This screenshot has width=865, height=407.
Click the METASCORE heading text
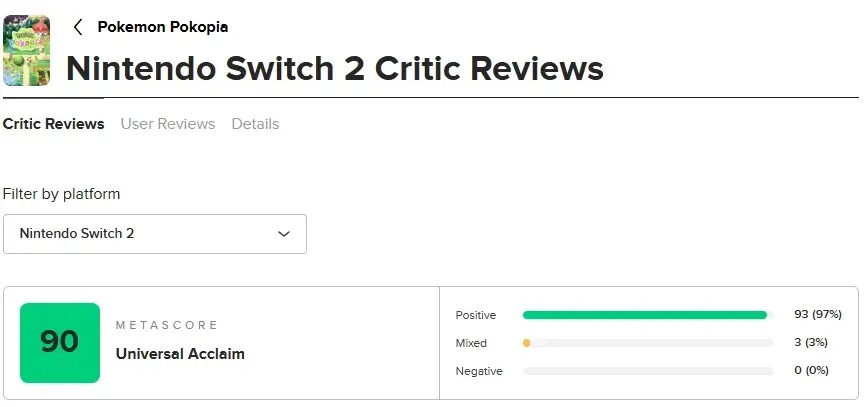pyautogui.click(x=167, y=325)
